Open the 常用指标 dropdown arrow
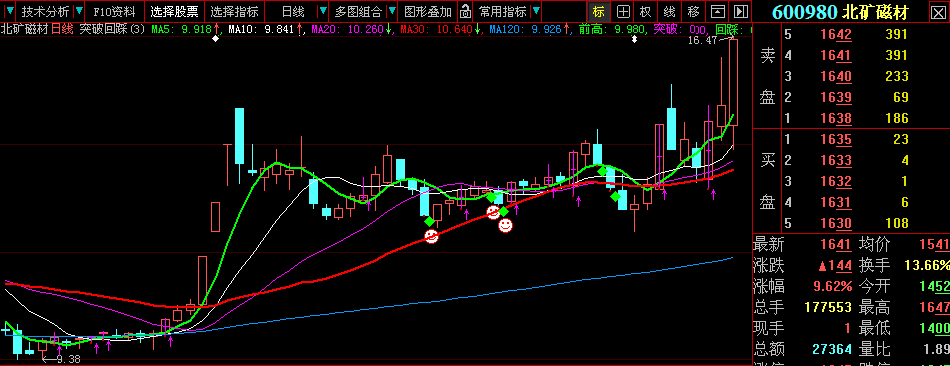Image resolution: width=950 pixels, height=366 pixels. (x=535, y=11)
